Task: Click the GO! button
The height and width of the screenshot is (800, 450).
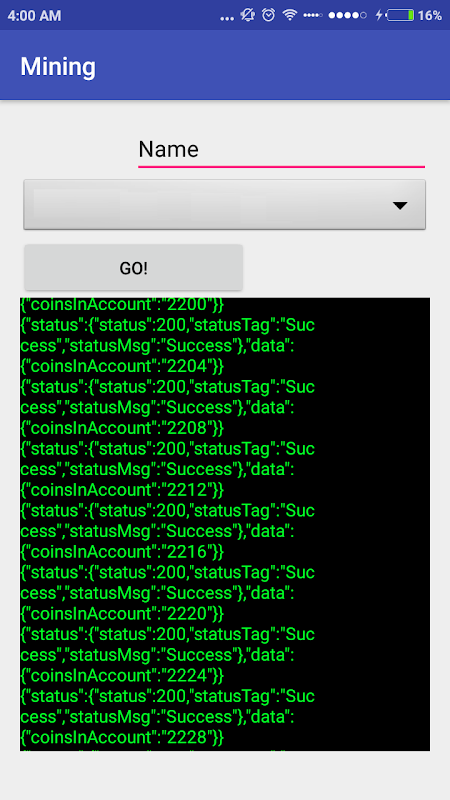Action: (x=134, y=268)
